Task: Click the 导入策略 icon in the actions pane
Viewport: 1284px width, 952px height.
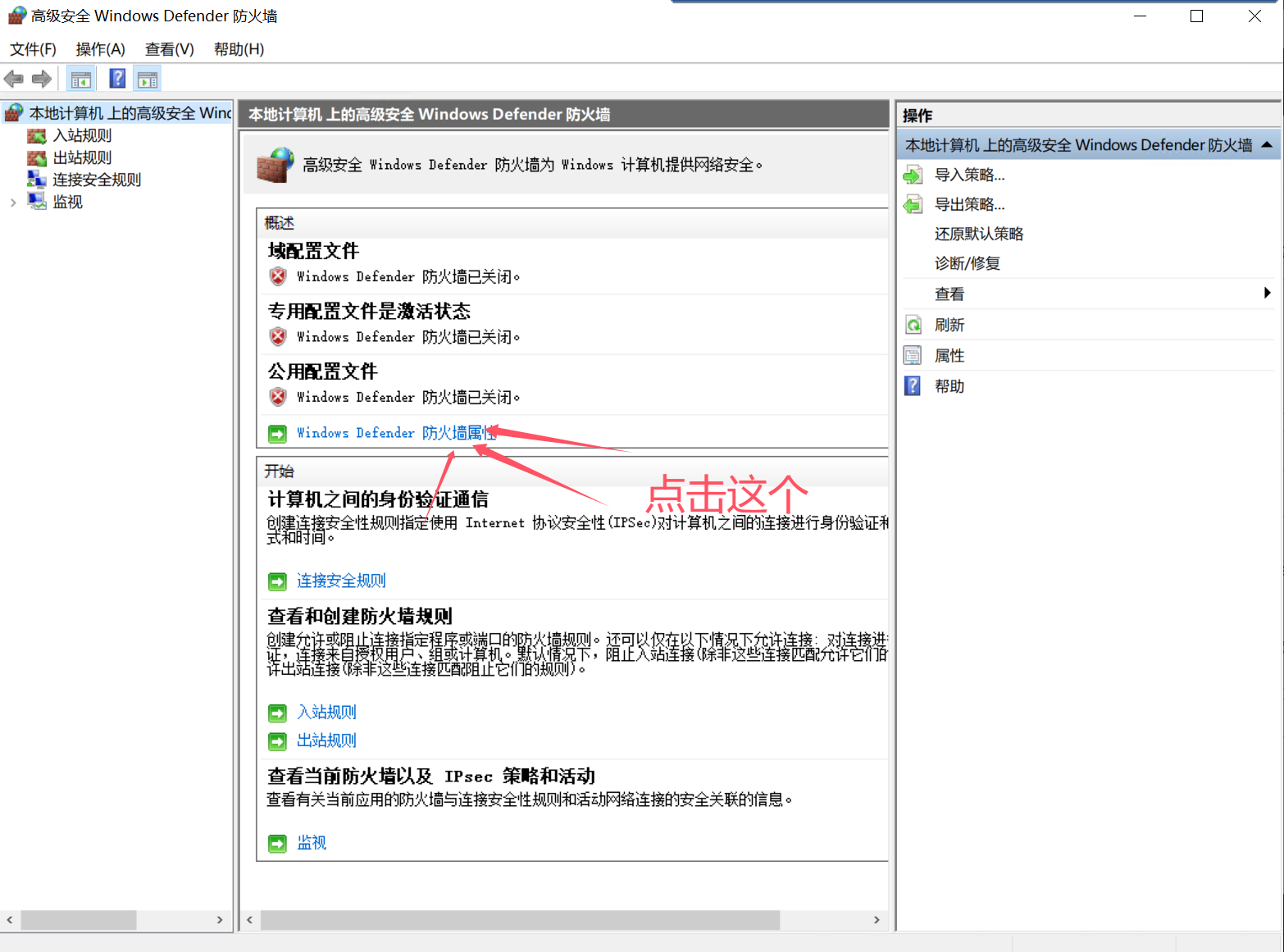Action: click(x=913, y=175)
